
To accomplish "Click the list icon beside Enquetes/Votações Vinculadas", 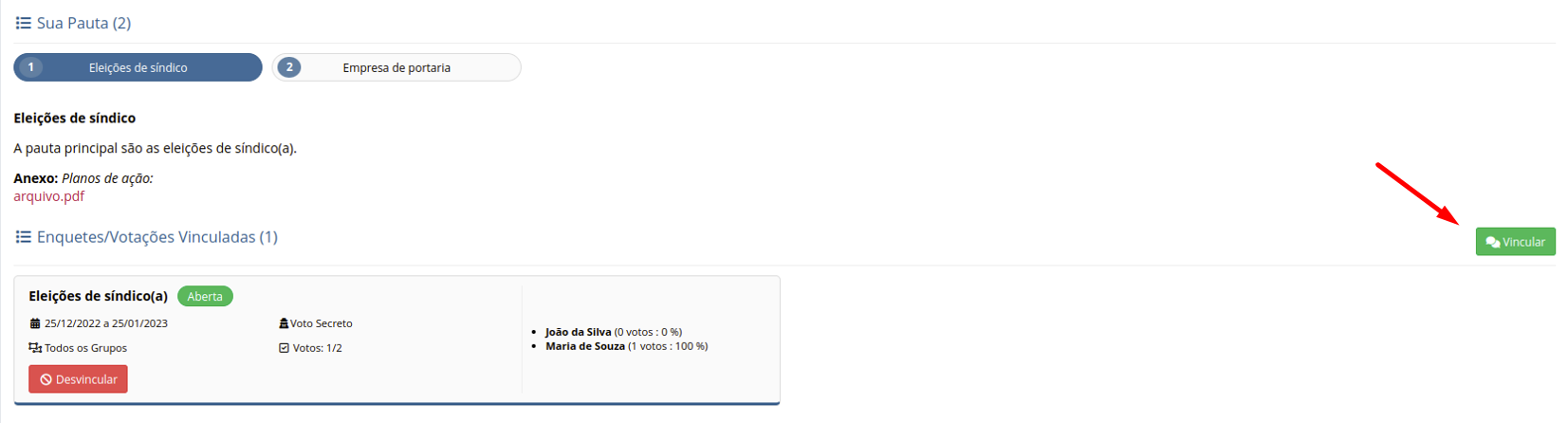I will point(23,237).
